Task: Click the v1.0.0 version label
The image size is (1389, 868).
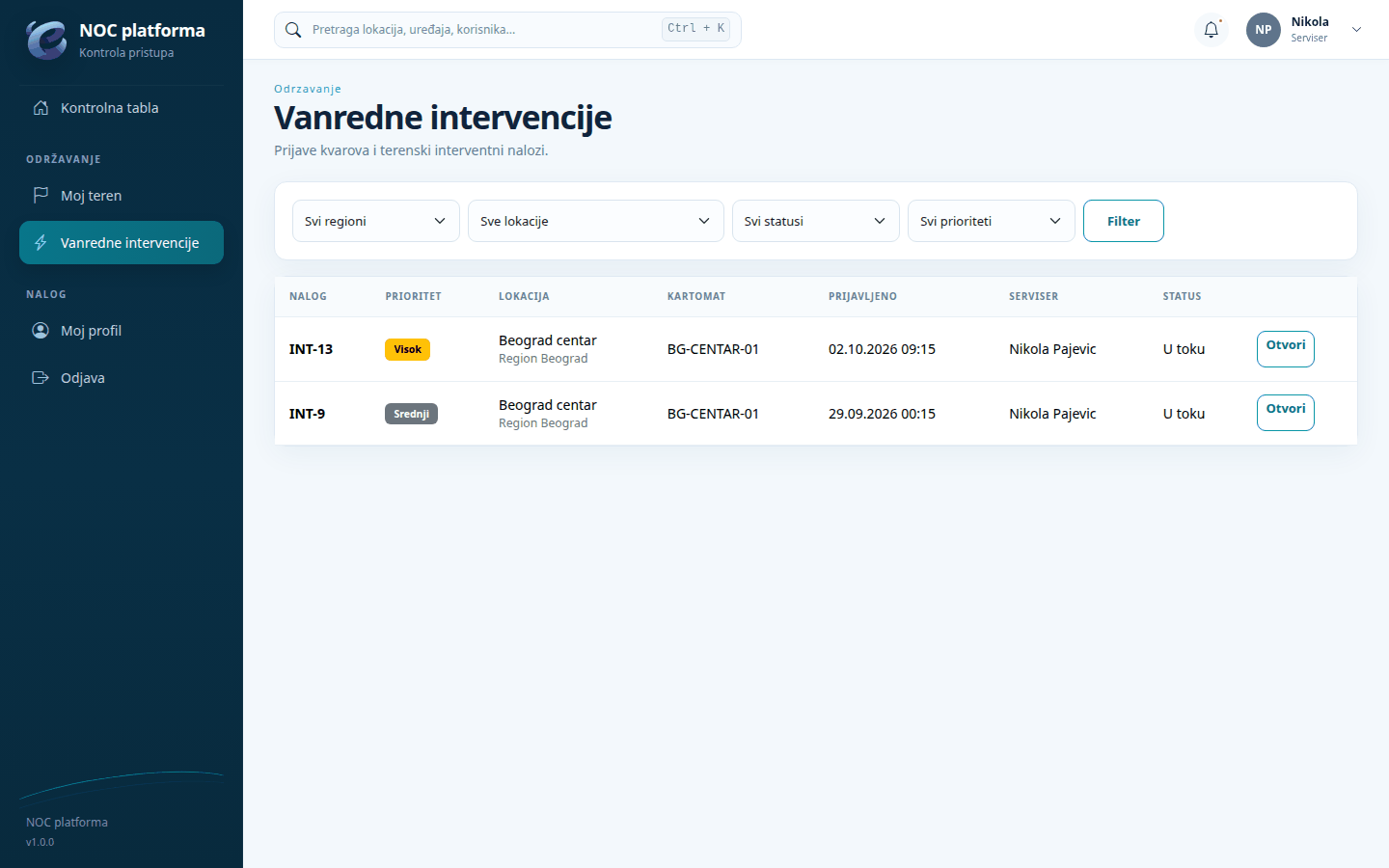Action: 41,842
